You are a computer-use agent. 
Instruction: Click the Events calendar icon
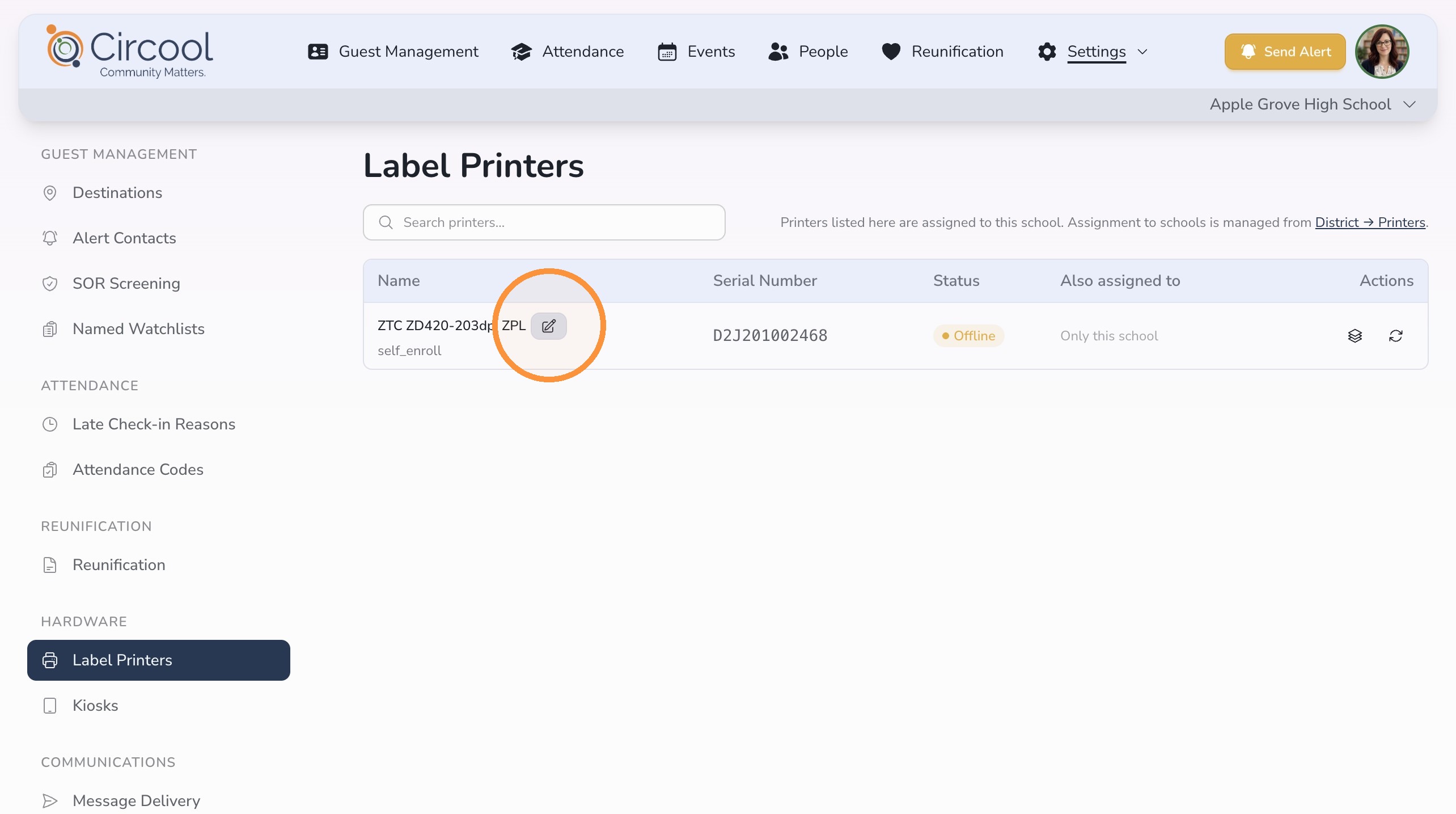[667, 52]
